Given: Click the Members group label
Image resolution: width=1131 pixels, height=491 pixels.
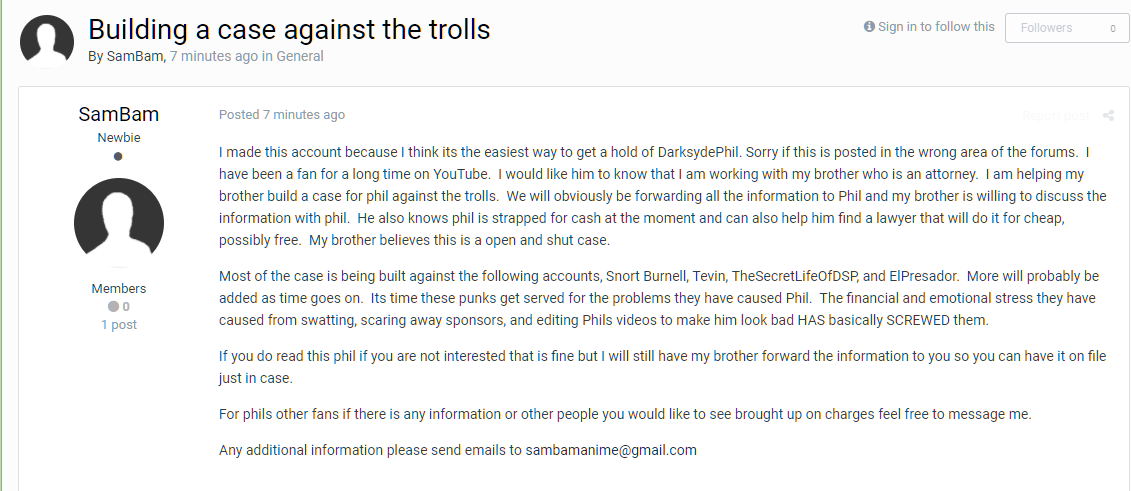Looking at the screenshot, I should 119,288.
